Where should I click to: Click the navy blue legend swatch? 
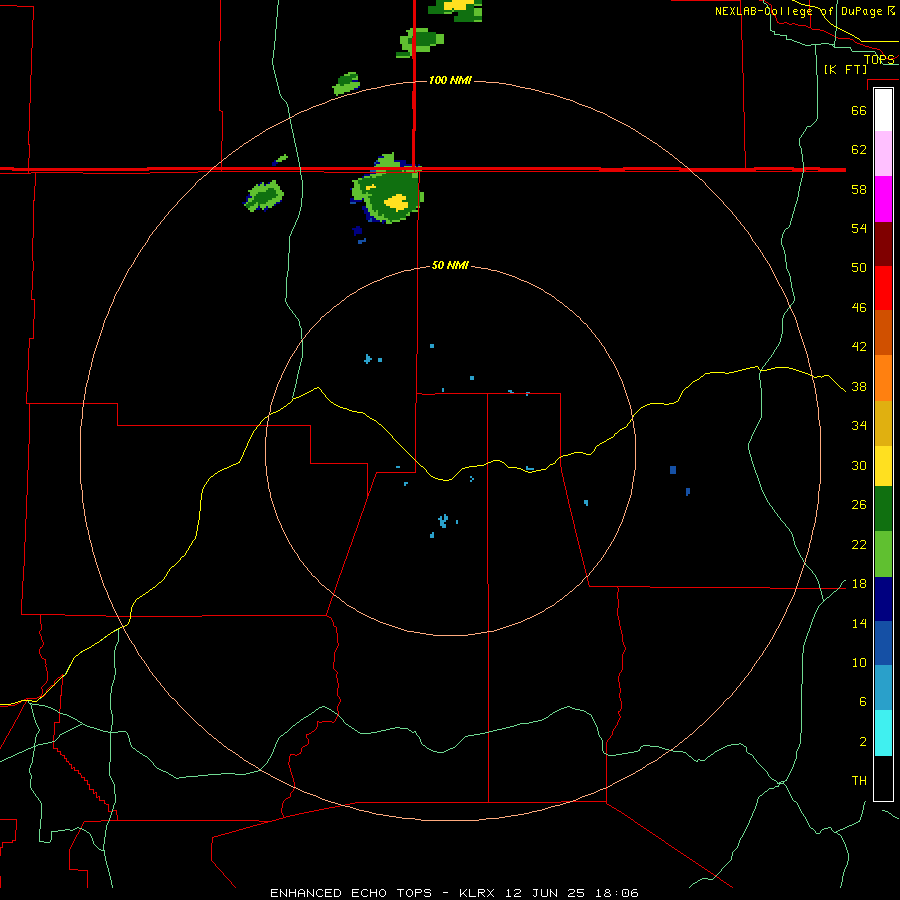883,599
